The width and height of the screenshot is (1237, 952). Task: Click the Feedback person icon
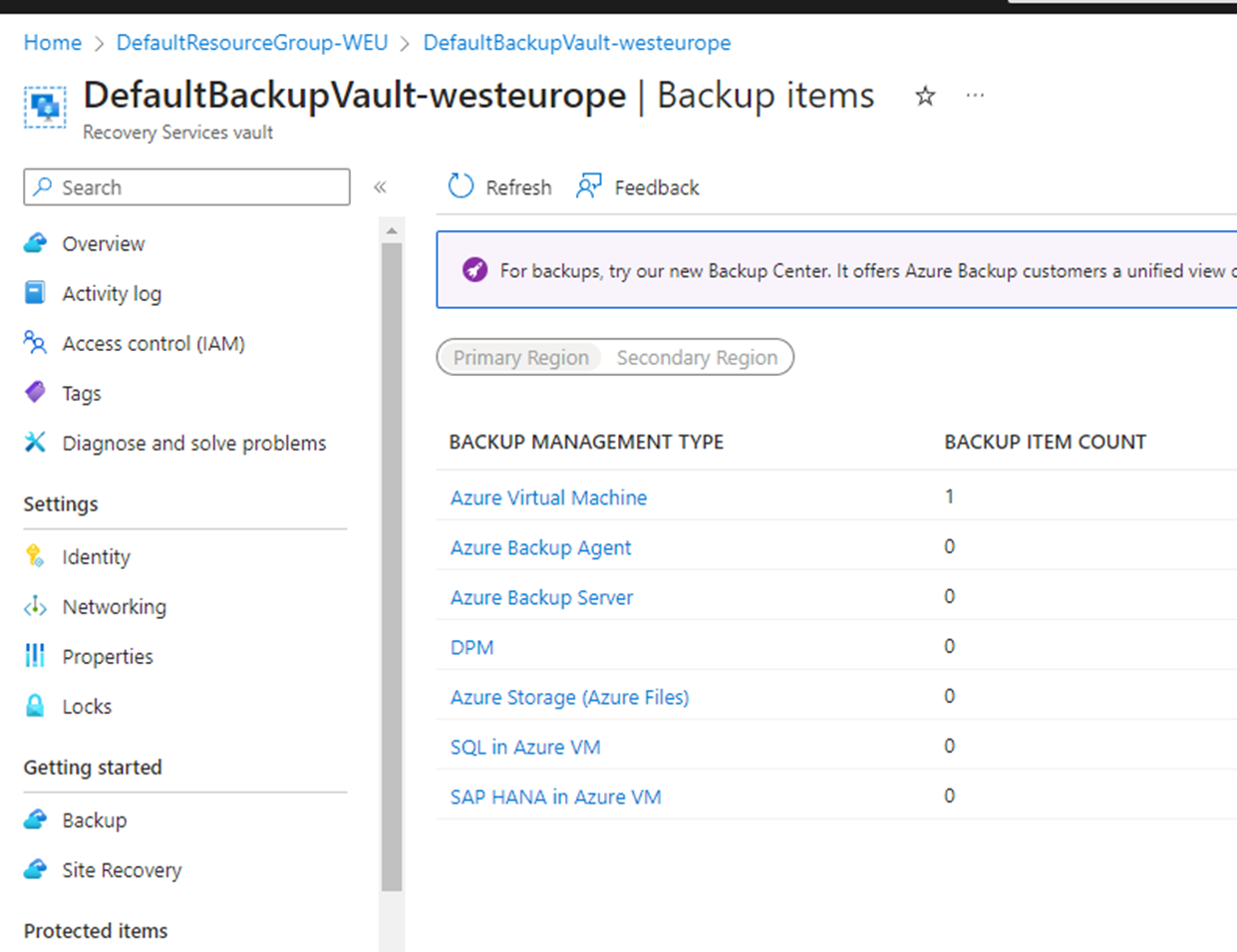click(x=589, y=186)
